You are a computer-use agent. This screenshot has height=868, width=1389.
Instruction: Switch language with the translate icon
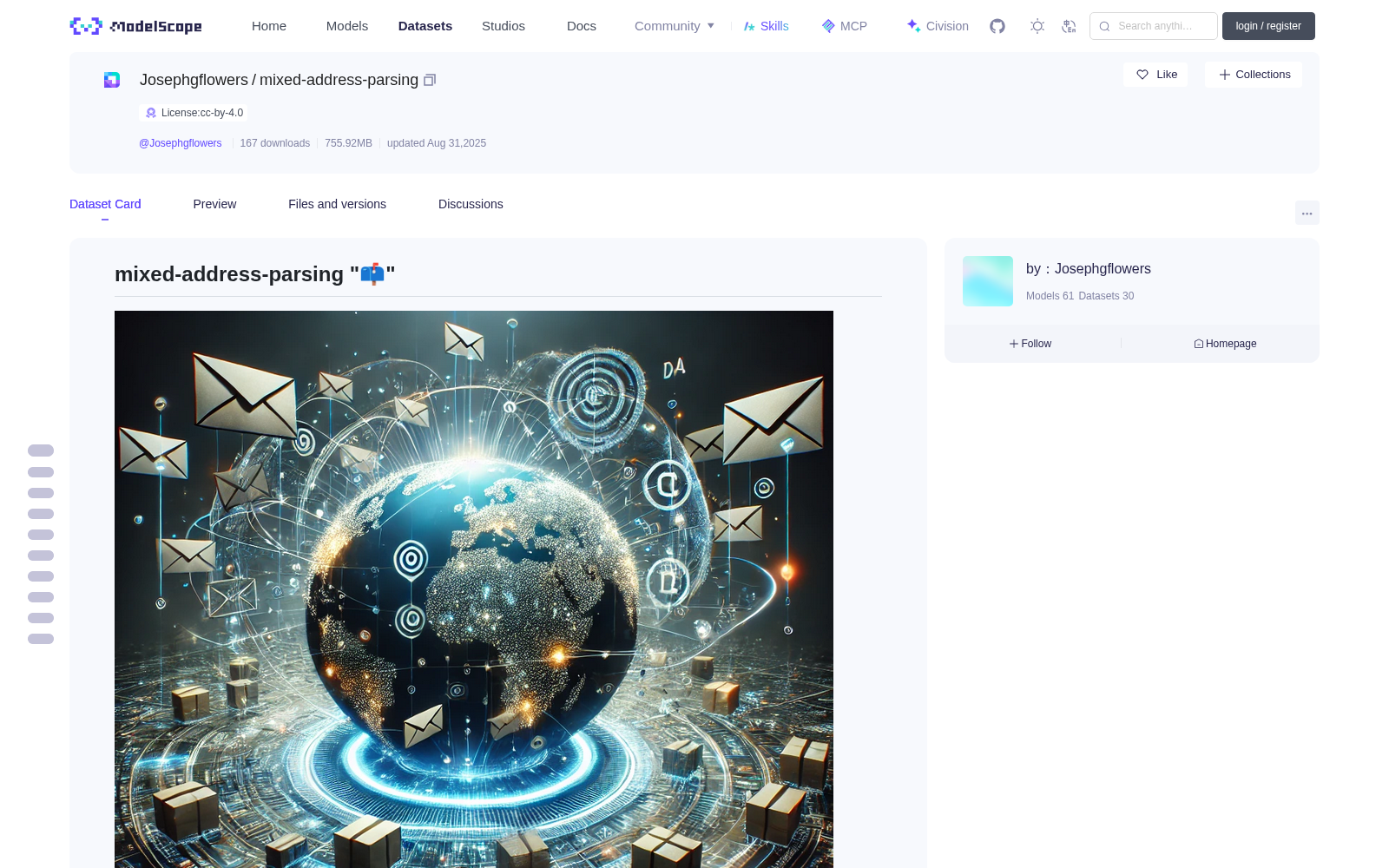tap(1069, 26)
